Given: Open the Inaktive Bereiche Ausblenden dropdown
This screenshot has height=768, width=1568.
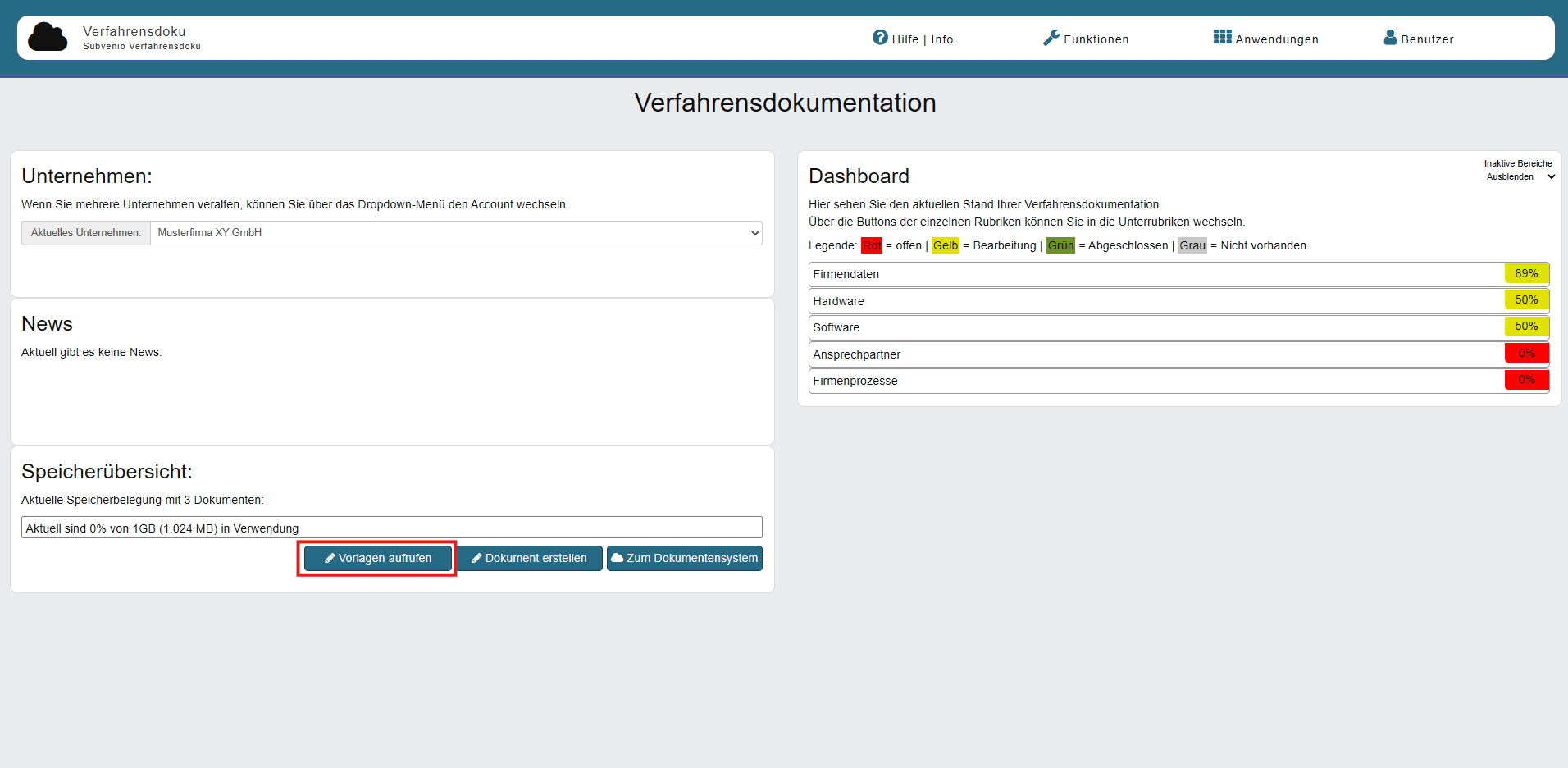Looking at the screenshot, I should (x=1520, y=176).
